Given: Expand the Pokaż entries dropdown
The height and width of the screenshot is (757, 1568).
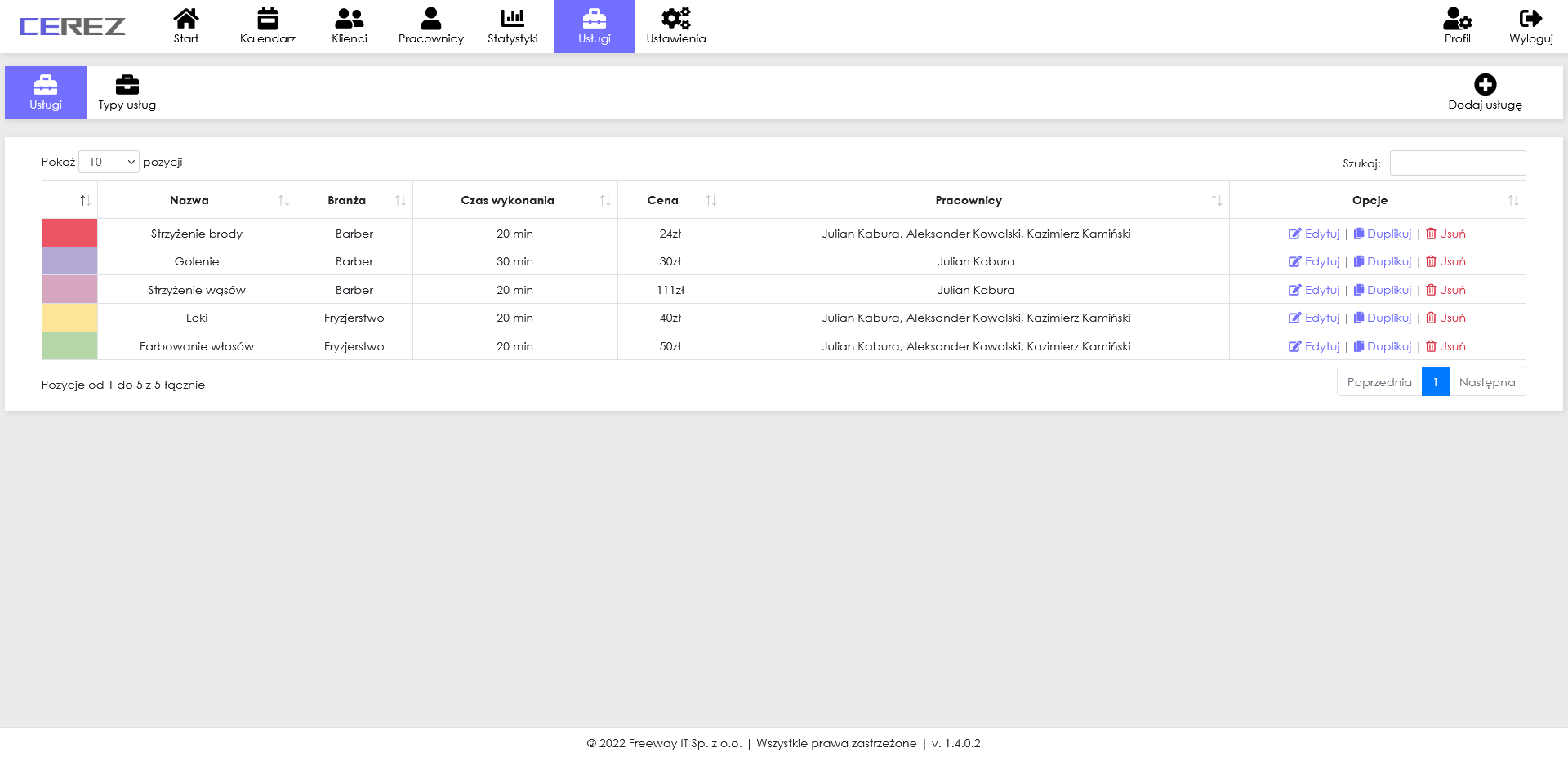Looking at the screenshot, I should coord(109,162).
